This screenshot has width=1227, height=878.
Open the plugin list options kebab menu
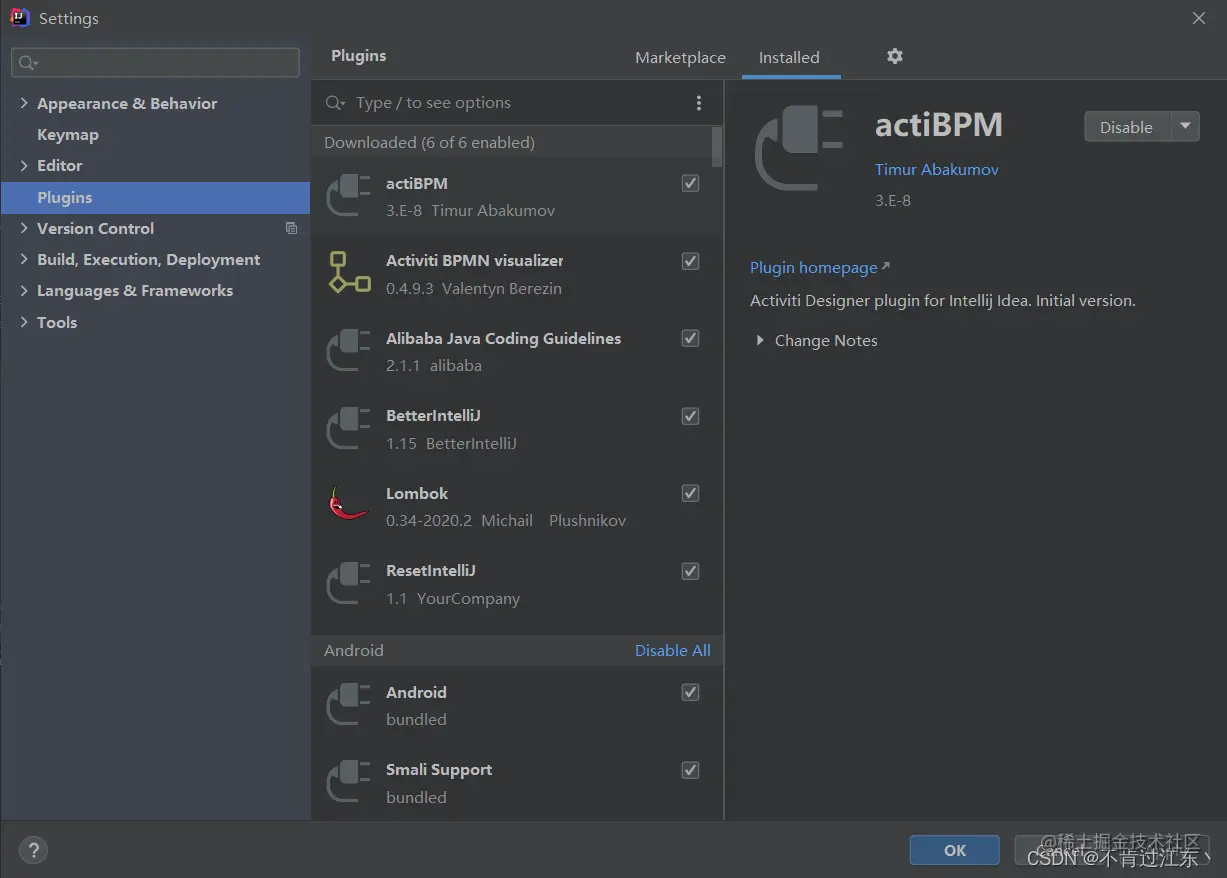(x=698, y=103)
